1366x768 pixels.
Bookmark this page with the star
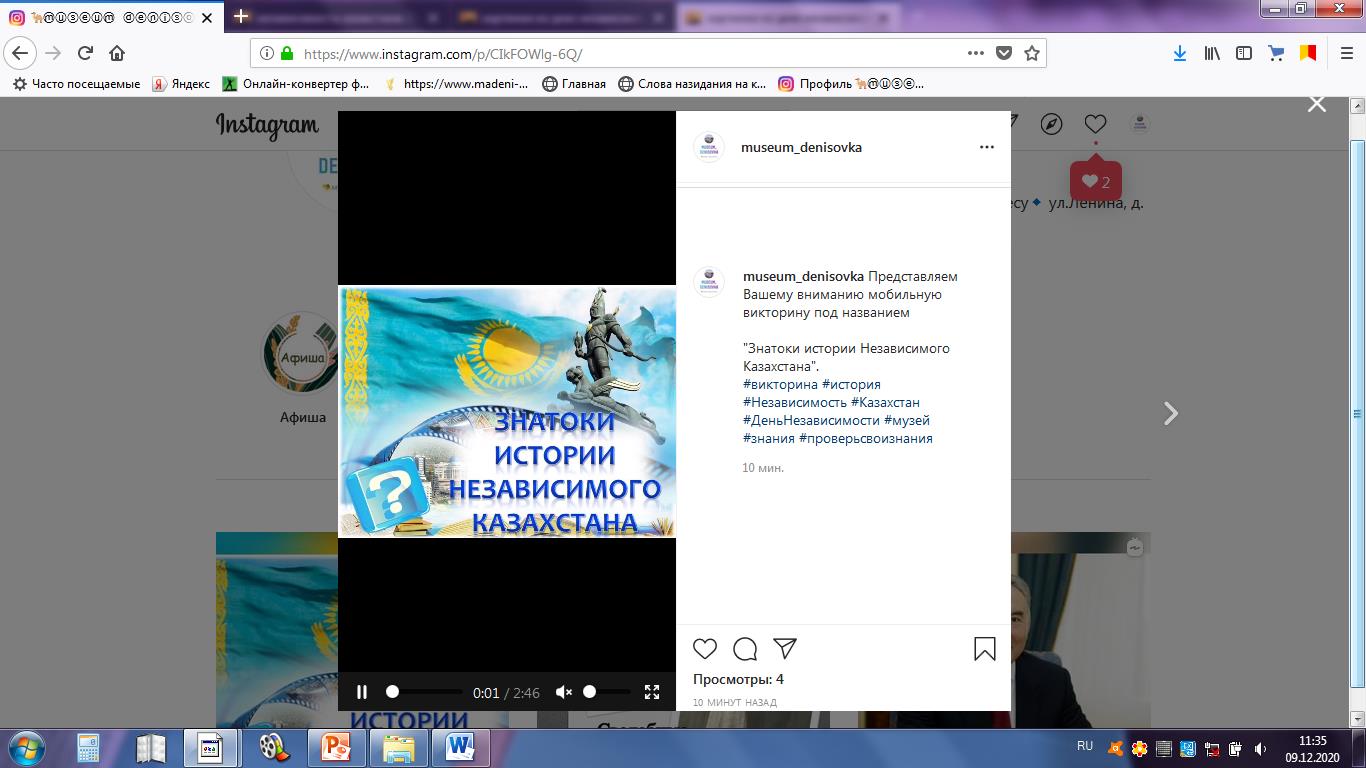pyautogui.click(x=1032, y=53)
